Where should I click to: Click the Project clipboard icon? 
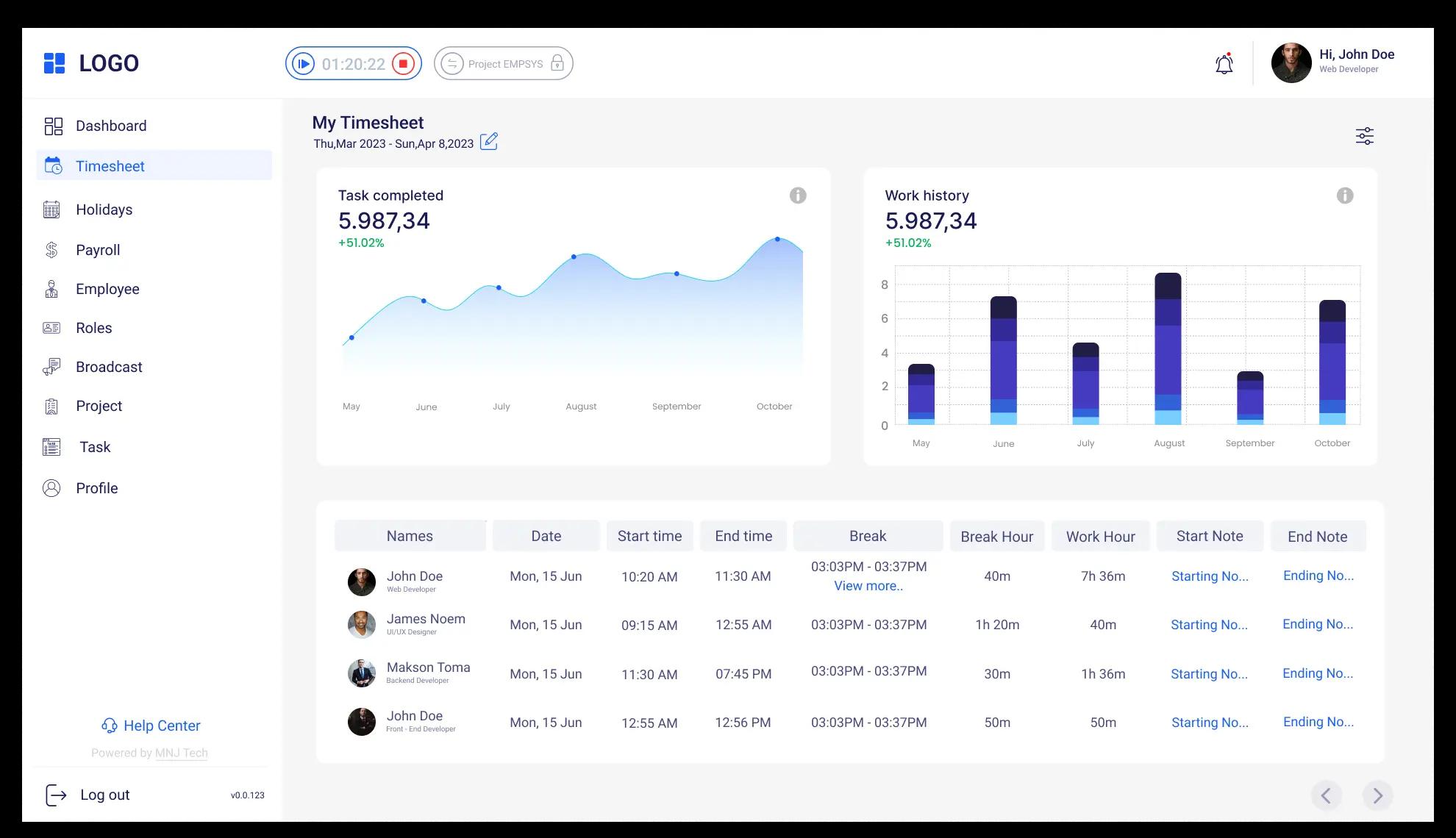51,406
